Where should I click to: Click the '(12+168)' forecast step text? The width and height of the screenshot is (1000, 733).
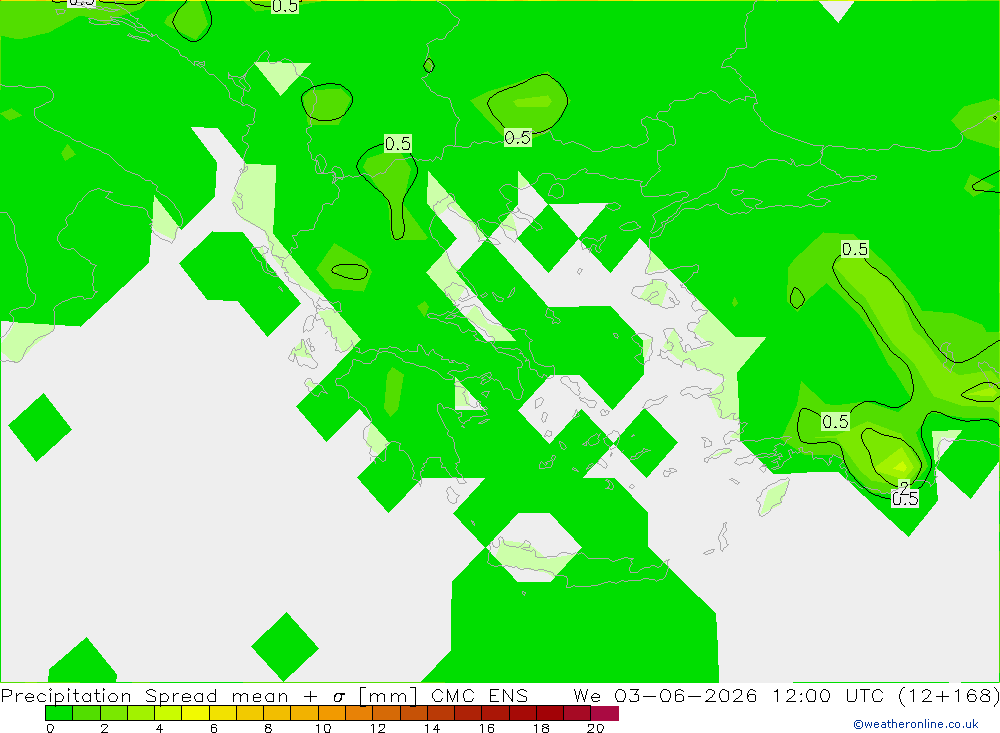click(949, 695)
